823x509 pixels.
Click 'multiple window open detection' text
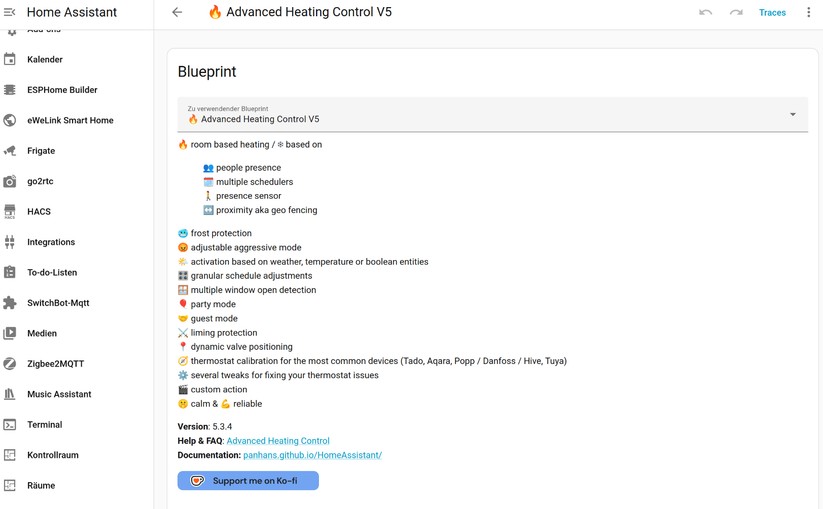(x=254, y=290)
